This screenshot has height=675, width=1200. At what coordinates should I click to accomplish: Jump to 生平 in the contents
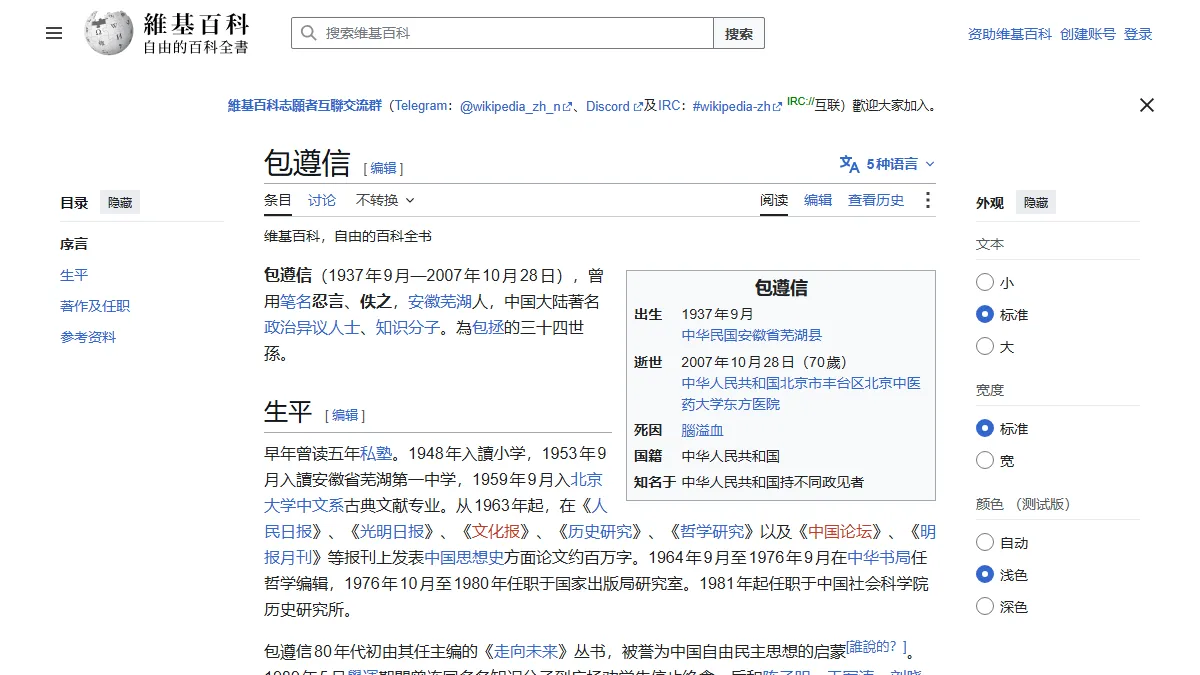tap(74, 275)
